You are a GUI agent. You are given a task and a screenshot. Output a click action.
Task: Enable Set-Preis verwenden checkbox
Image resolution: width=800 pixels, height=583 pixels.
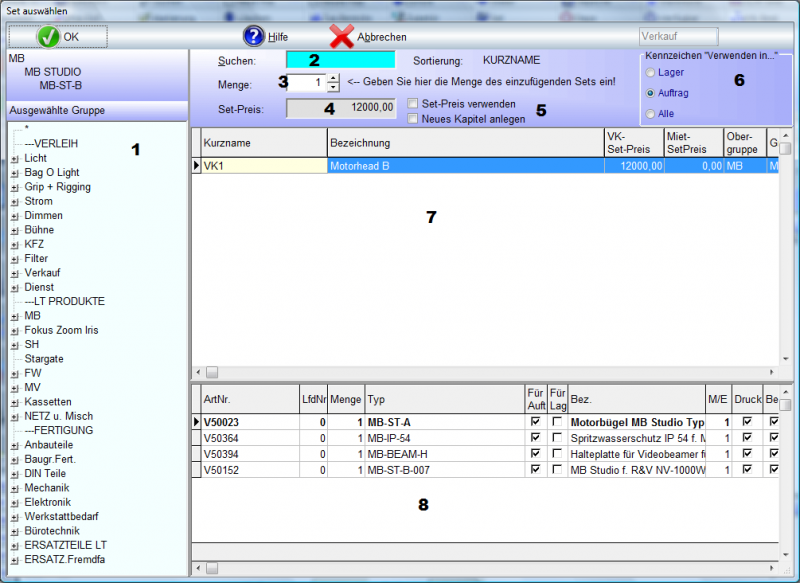[x=413, y=104]
